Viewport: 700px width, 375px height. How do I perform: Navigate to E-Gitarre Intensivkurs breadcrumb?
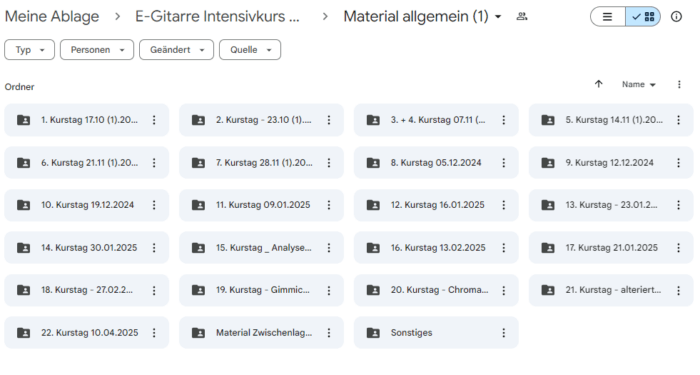pyautogui.click(x=217, y=17)
